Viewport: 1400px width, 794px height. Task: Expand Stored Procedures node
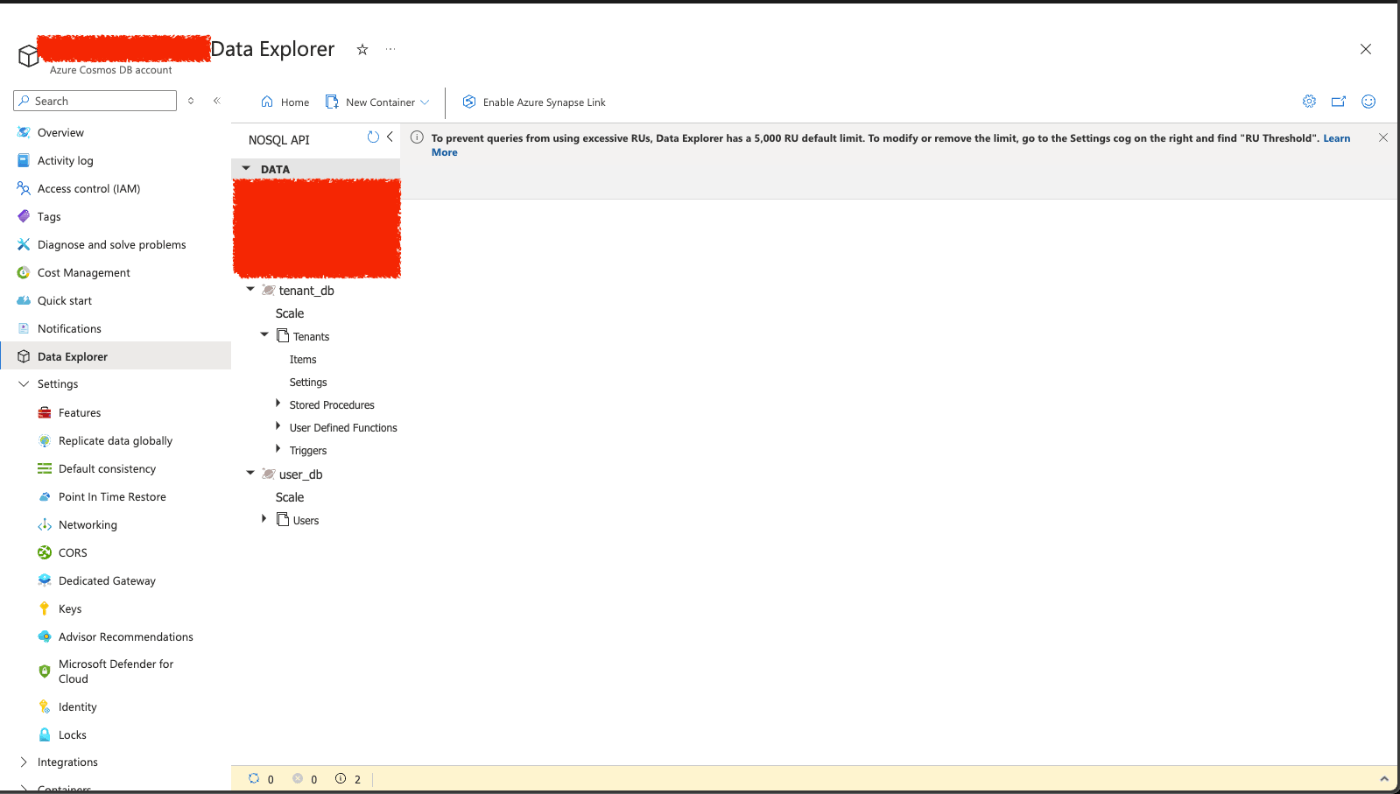(x=278, y=404)
